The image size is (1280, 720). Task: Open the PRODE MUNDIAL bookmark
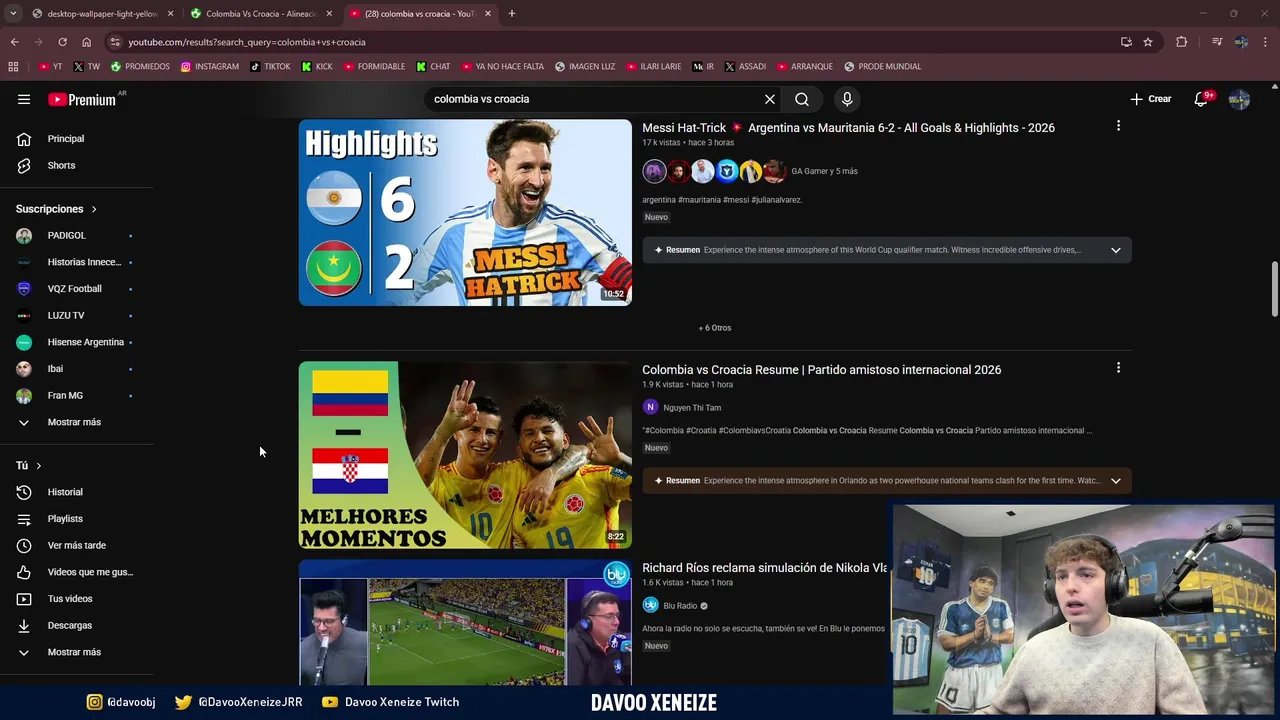click(882, 67)
